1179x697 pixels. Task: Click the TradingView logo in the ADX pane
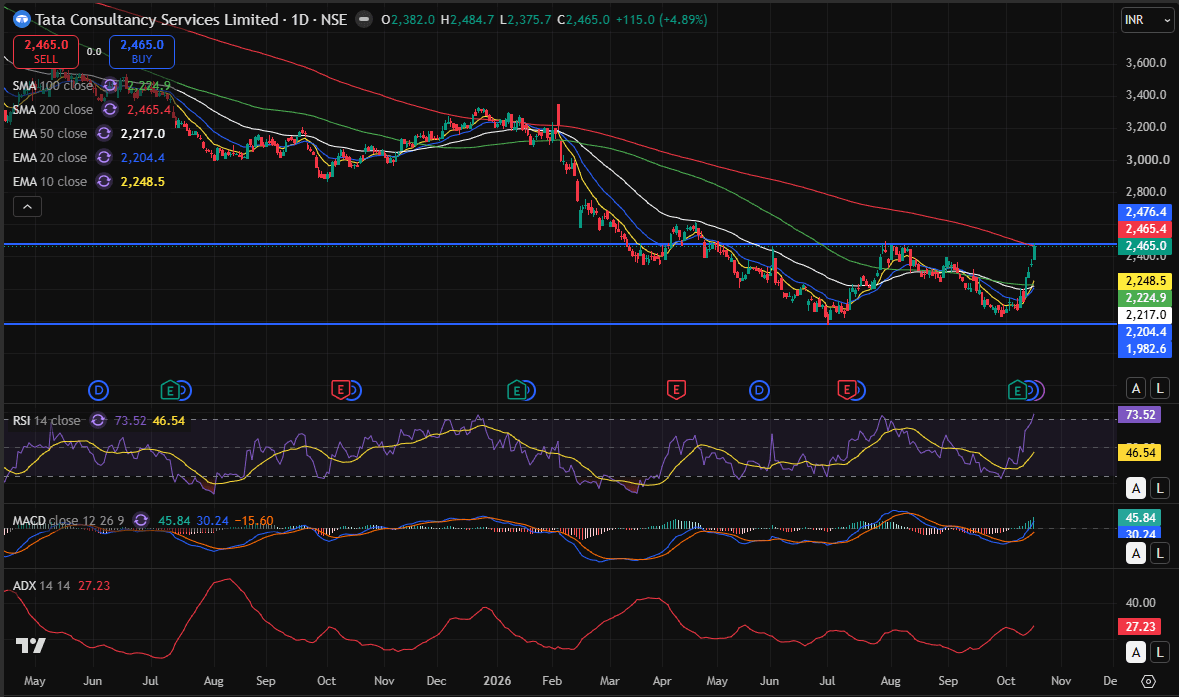point(31,646)
